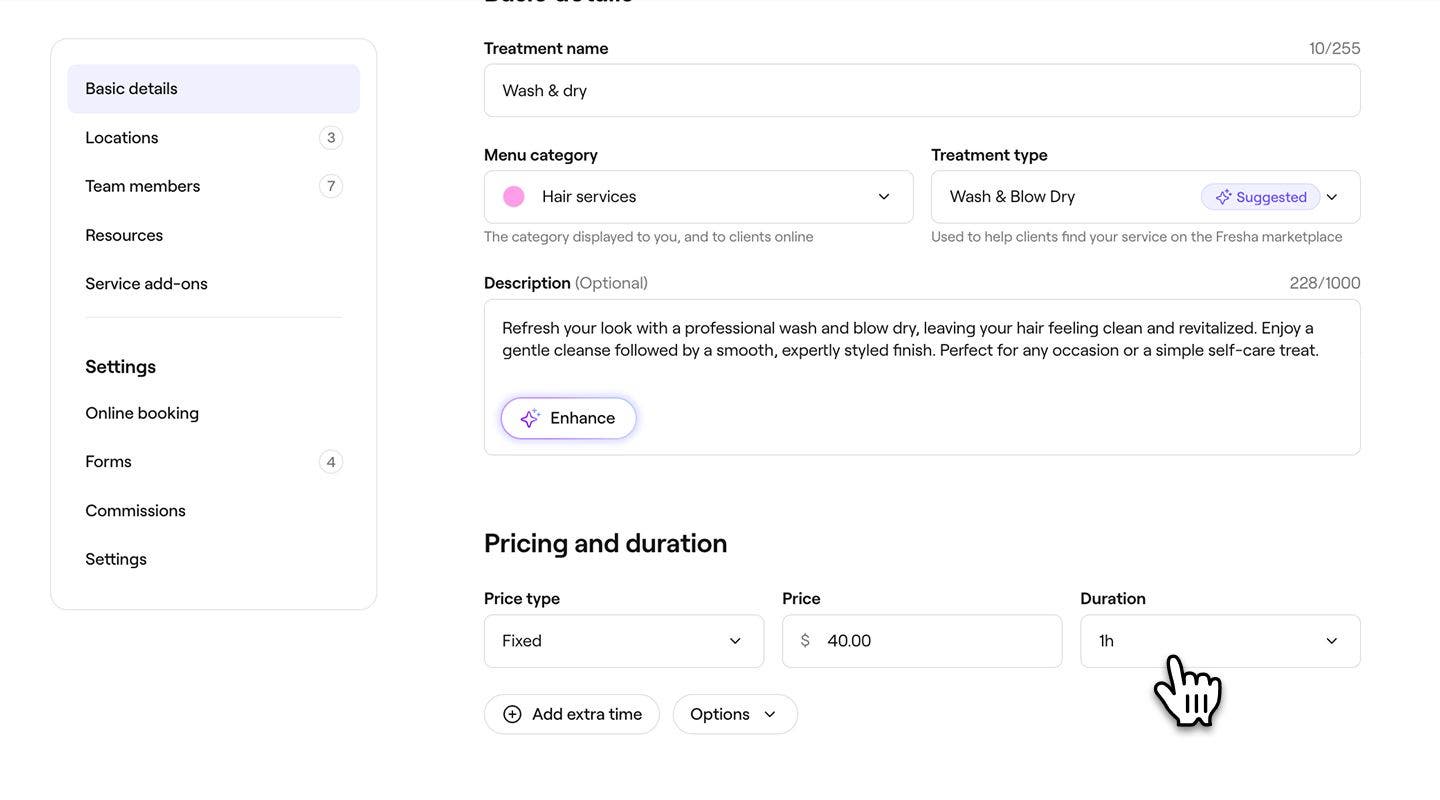Click the plus circle icon for extra time
Viewport: 1440px width, 800px height.
[x=512, y=714]
